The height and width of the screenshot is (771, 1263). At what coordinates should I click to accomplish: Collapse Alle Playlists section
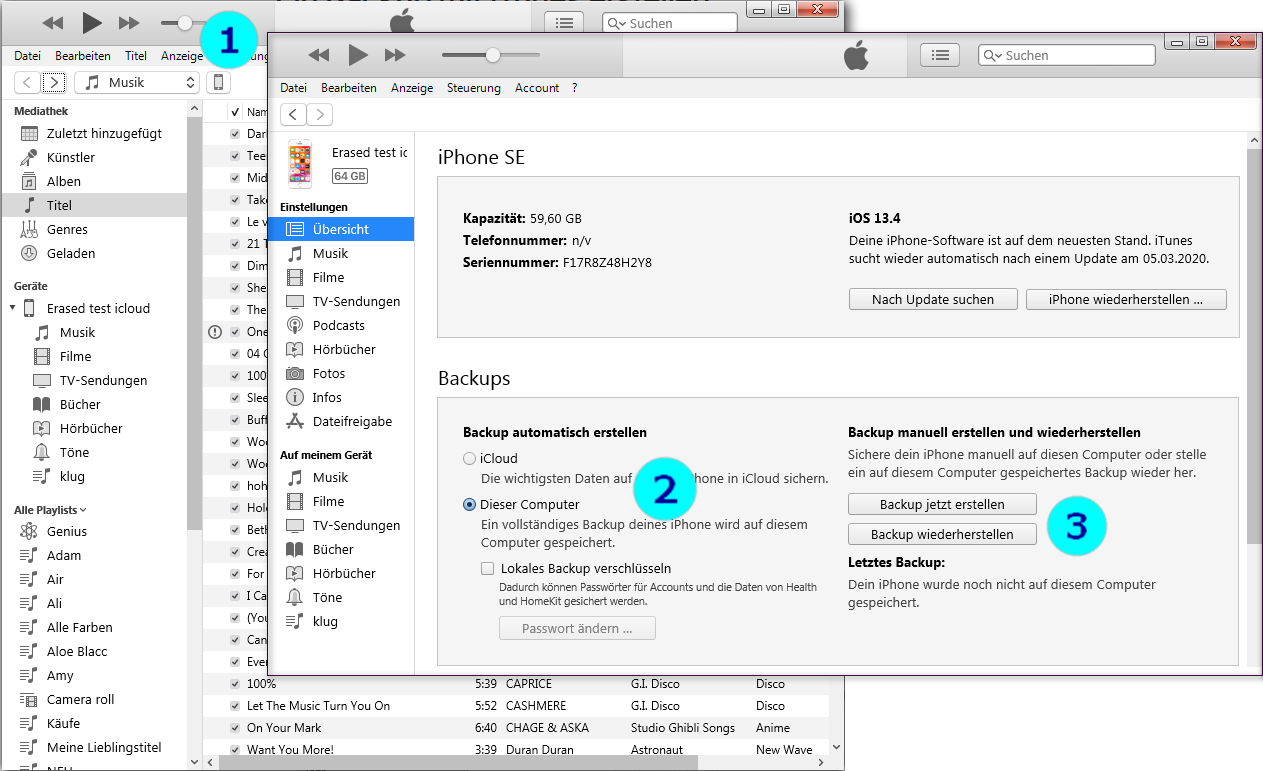(83, 510)
